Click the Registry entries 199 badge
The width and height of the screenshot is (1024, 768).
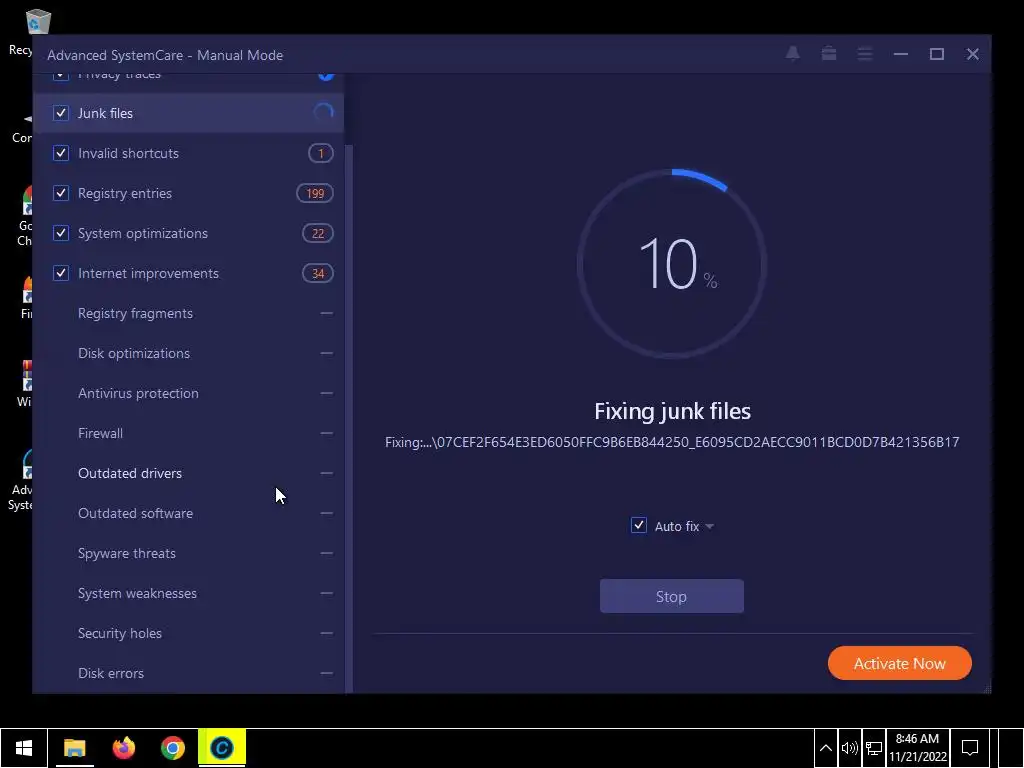315,193
